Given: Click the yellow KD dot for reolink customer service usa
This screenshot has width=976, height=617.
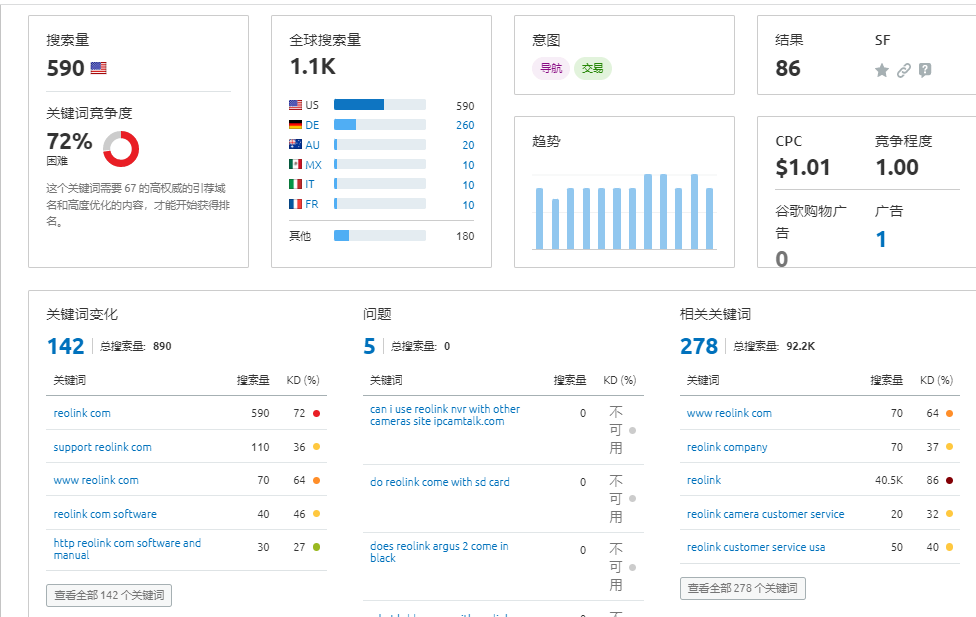Looking at the screenshot, I should click(x=949, y=547).
